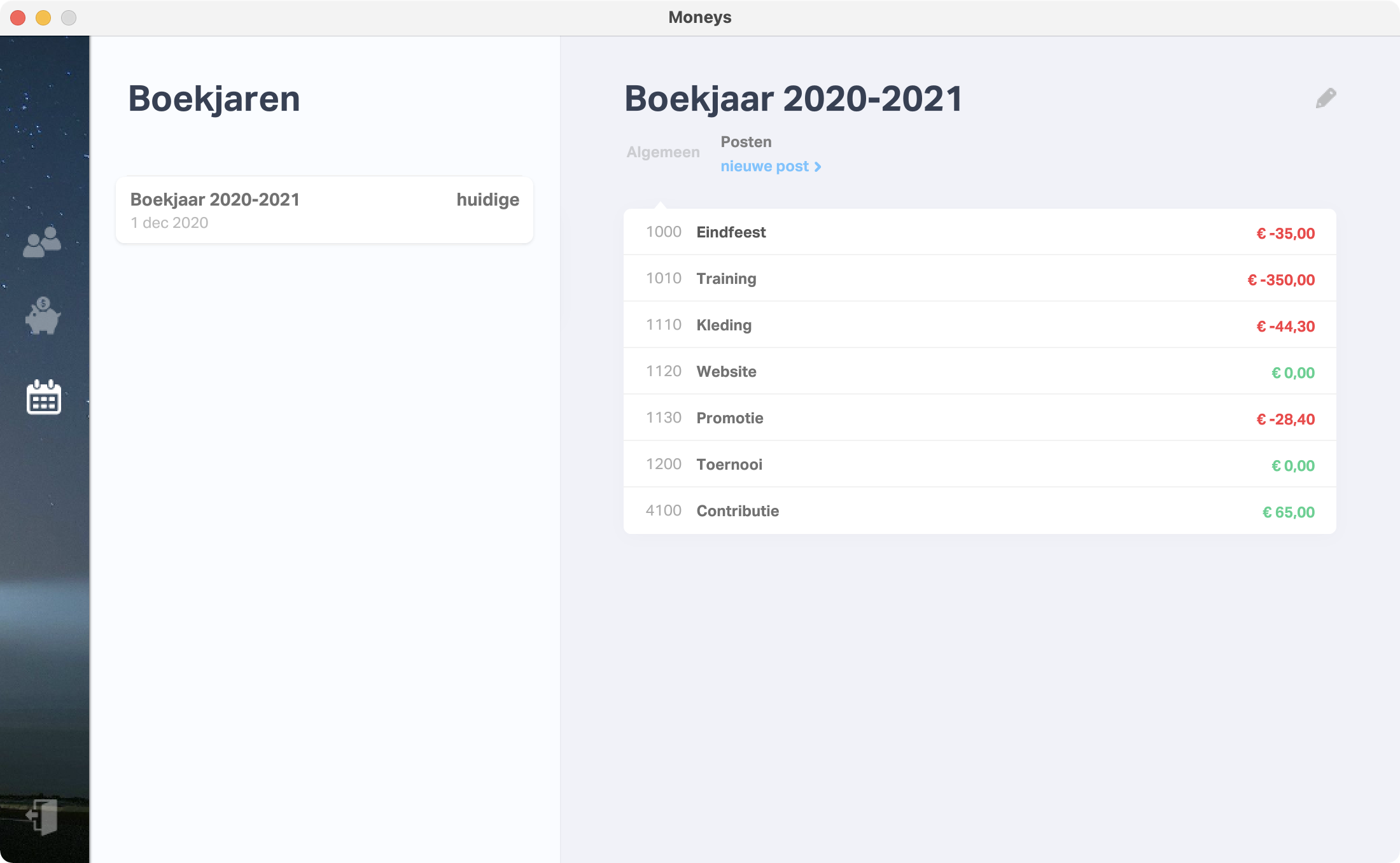The image size is (1400, 863).
Task: Select the calendar Boekjaren sidebar icon
Action: coord(44,397)
